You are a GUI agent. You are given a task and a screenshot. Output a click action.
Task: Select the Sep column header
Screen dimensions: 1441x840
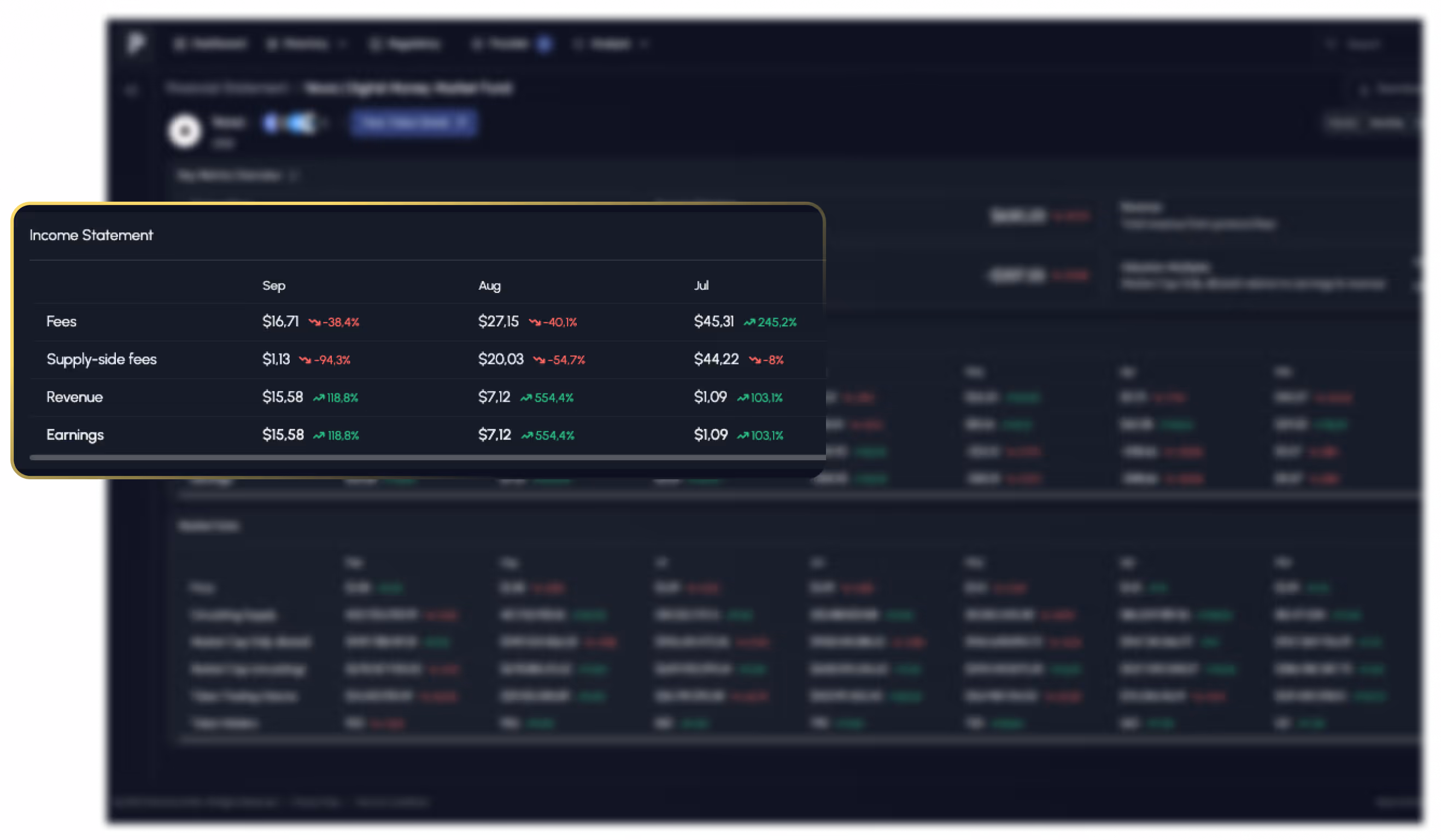[x=273, y=286]
